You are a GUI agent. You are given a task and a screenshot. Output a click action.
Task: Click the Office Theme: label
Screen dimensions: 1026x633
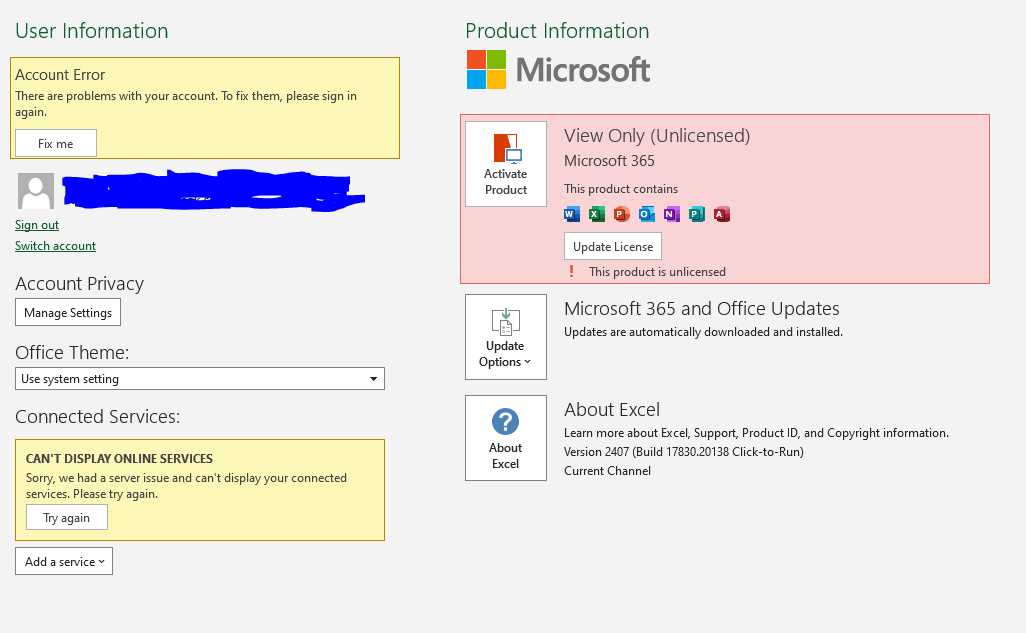[72, 352]
